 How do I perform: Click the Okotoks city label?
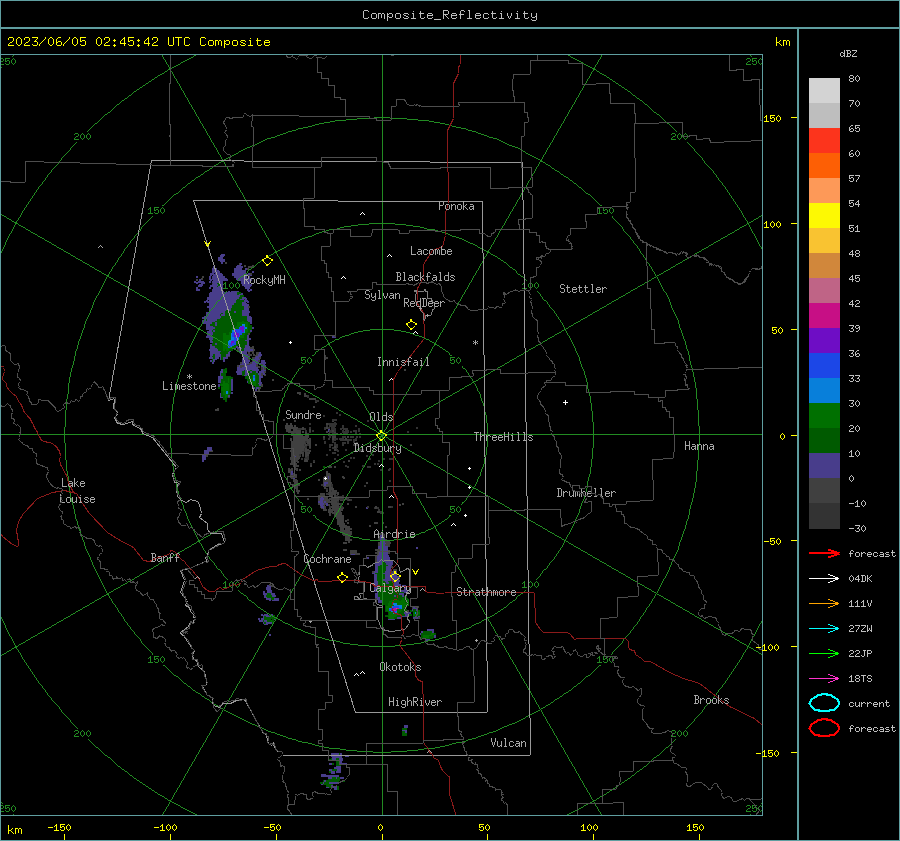coord(400,667)
